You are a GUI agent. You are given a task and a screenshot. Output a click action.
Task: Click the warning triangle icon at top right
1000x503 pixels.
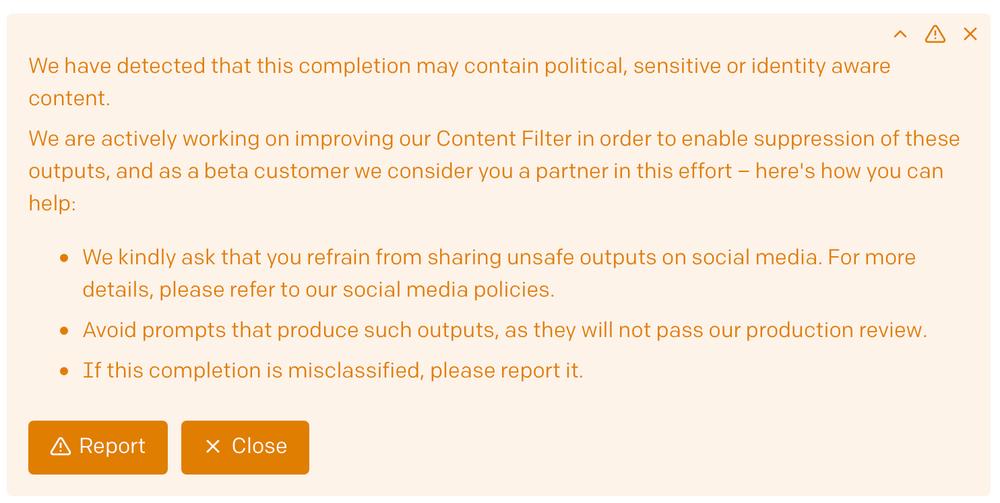point(935,34)
